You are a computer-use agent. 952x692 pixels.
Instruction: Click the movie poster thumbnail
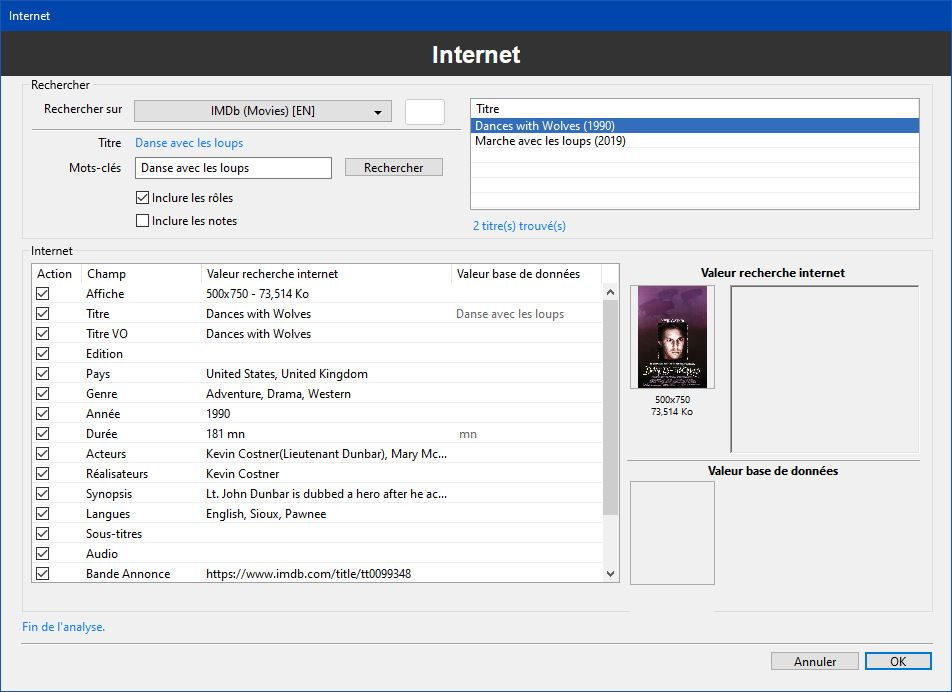pos(672,337)
